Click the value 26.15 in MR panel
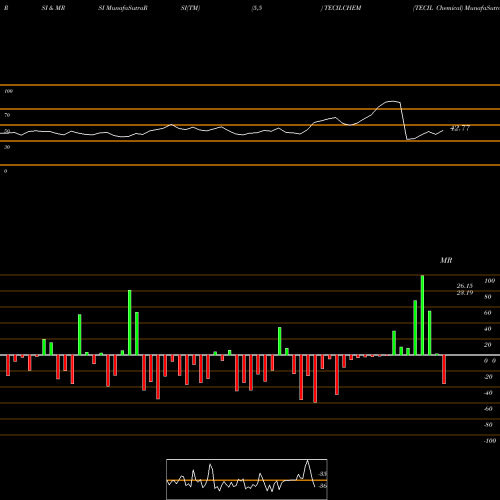Viewport: 500px width, 500px height. 465,286
